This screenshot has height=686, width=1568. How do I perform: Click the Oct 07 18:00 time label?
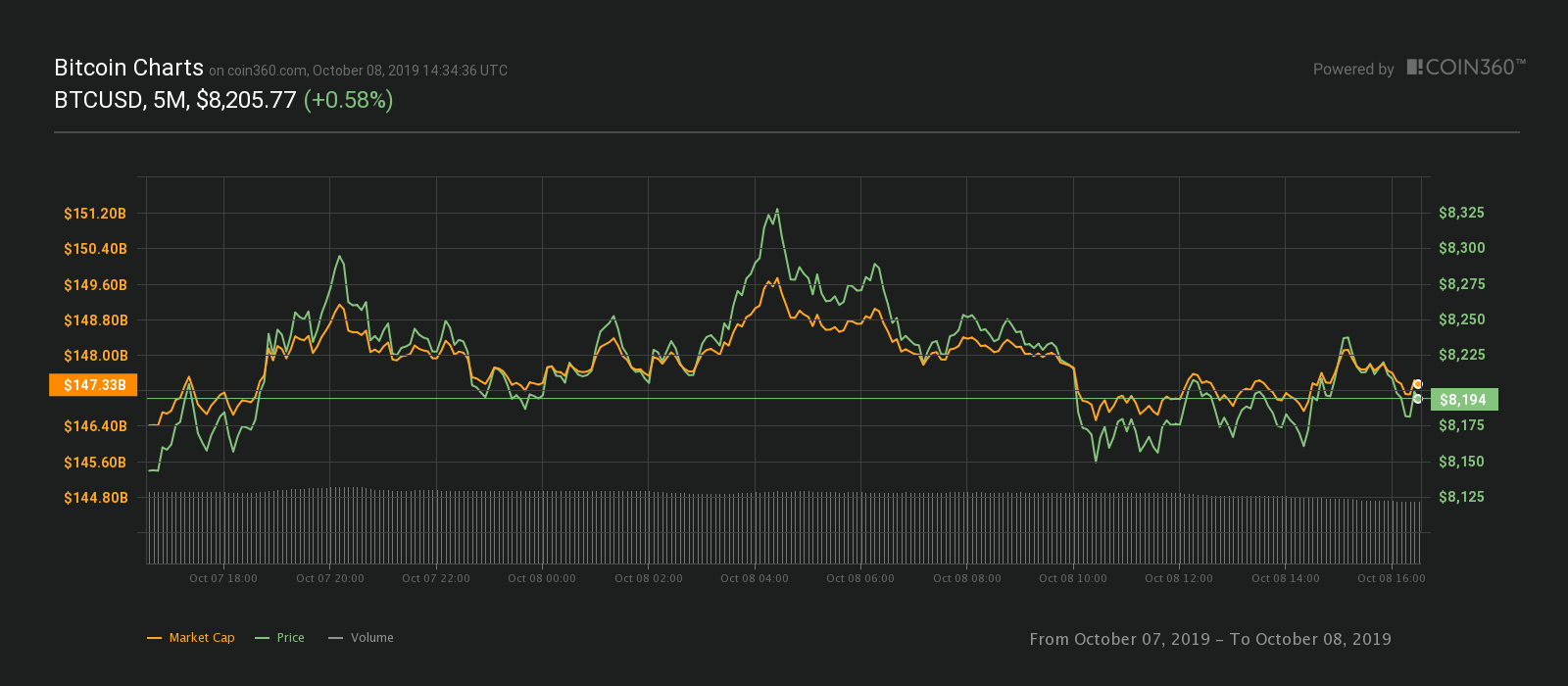point(223,578)
